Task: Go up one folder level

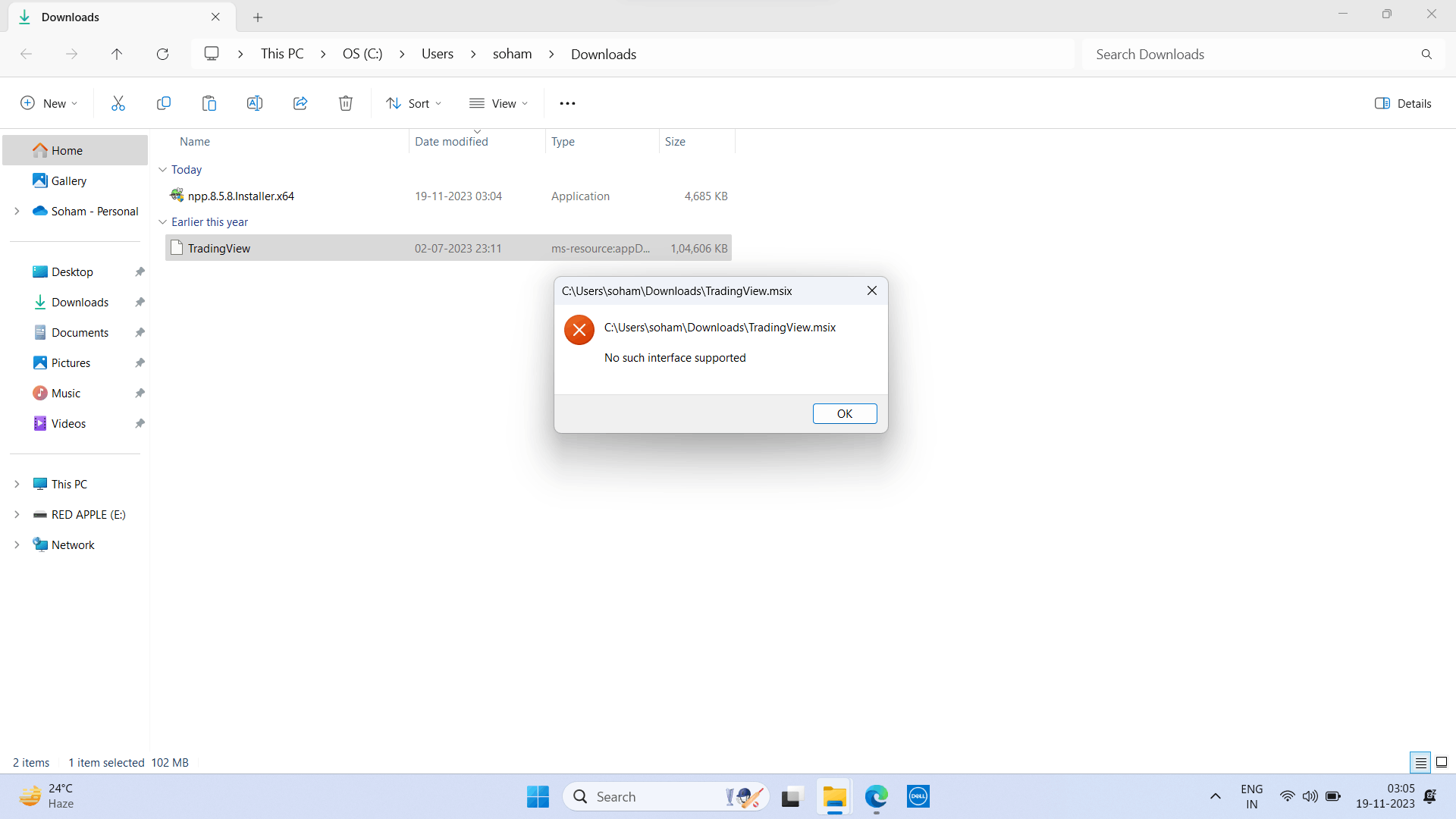Action: (117, 54)
